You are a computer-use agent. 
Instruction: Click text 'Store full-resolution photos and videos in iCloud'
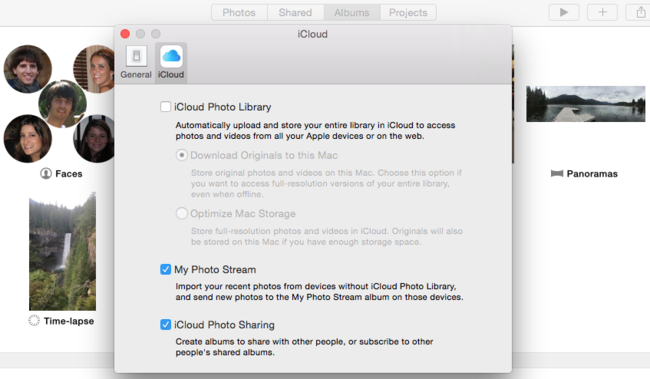[x=289, y=231]
